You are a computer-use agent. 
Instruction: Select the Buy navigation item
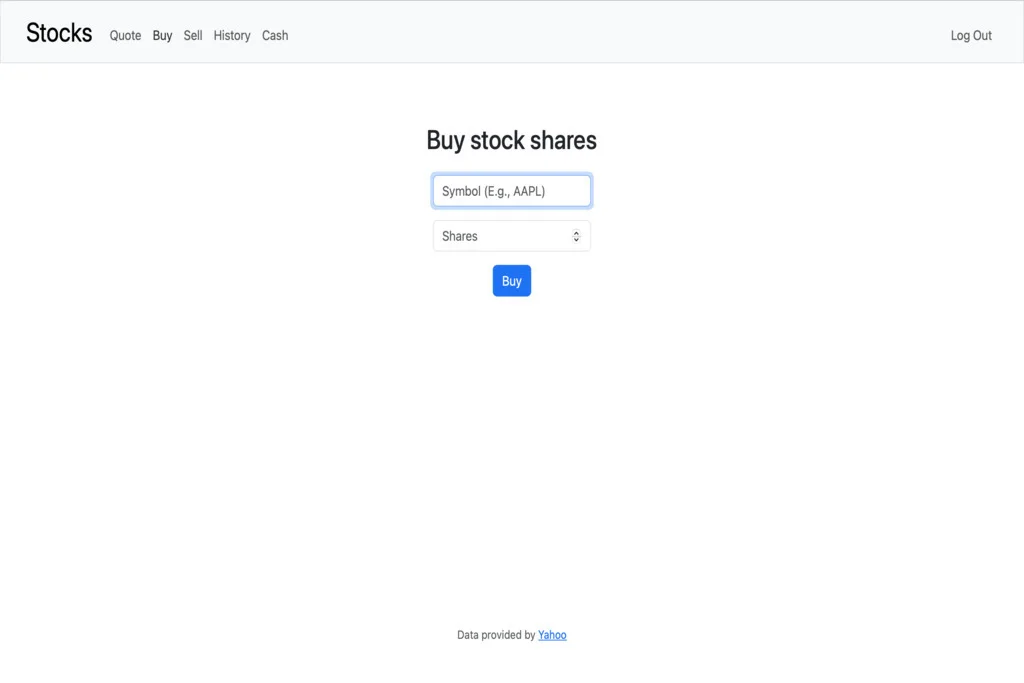(x=162, y=35)
